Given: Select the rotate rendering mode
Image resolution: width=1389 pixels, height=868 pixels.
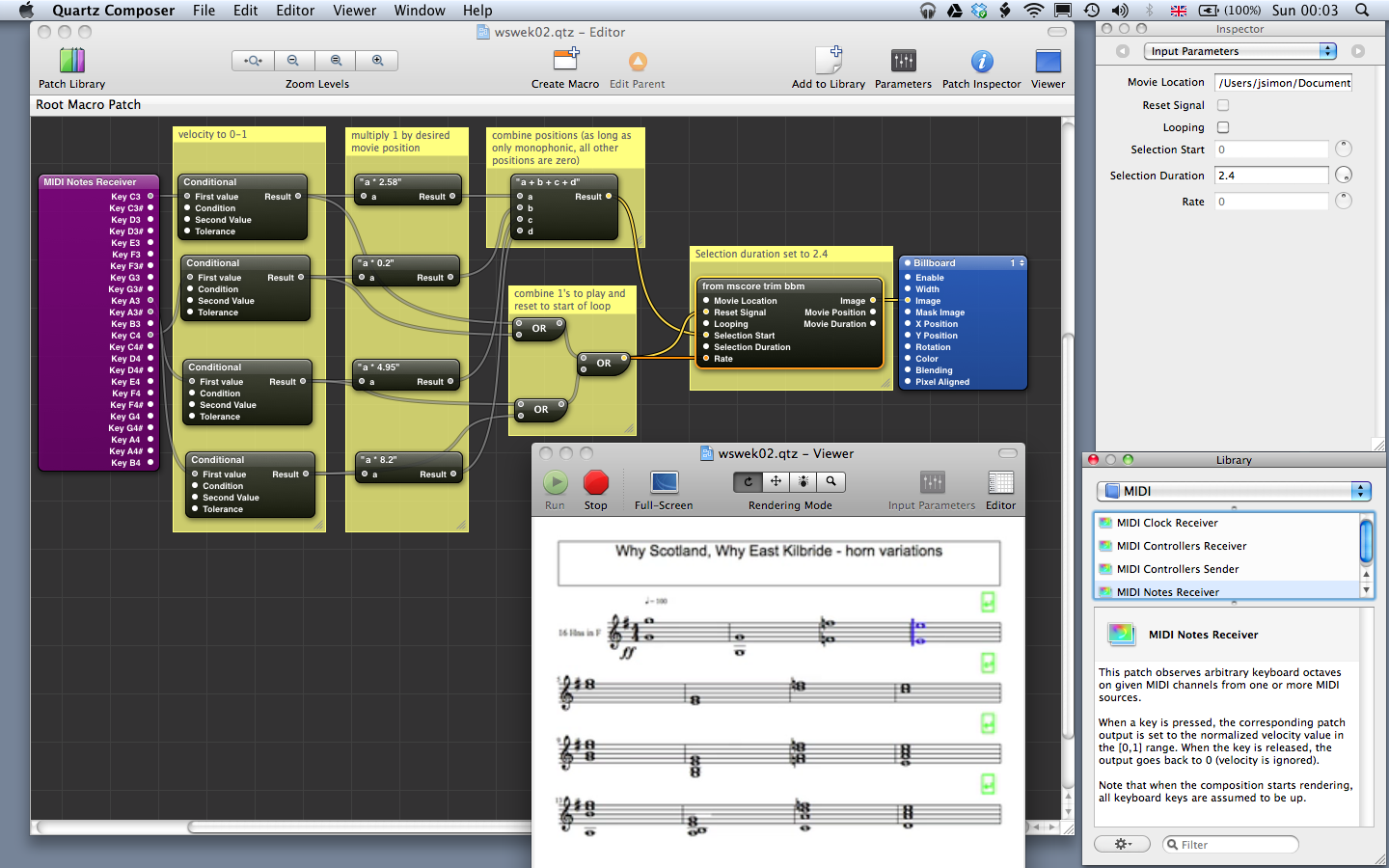Looking at the screenshot, I should pos(748,481).
